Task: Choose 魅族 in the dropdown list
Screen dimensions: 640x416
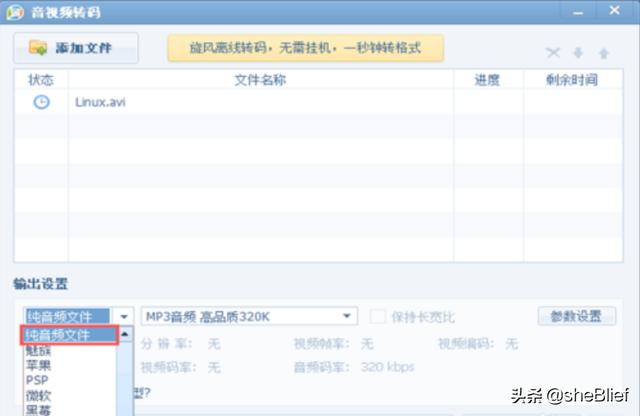Action: 69,350
